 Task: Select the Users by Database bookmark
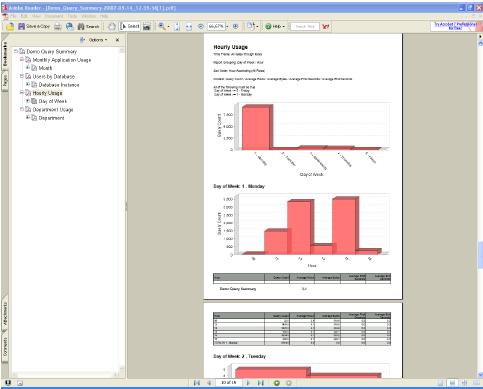(x=54, y=76)
